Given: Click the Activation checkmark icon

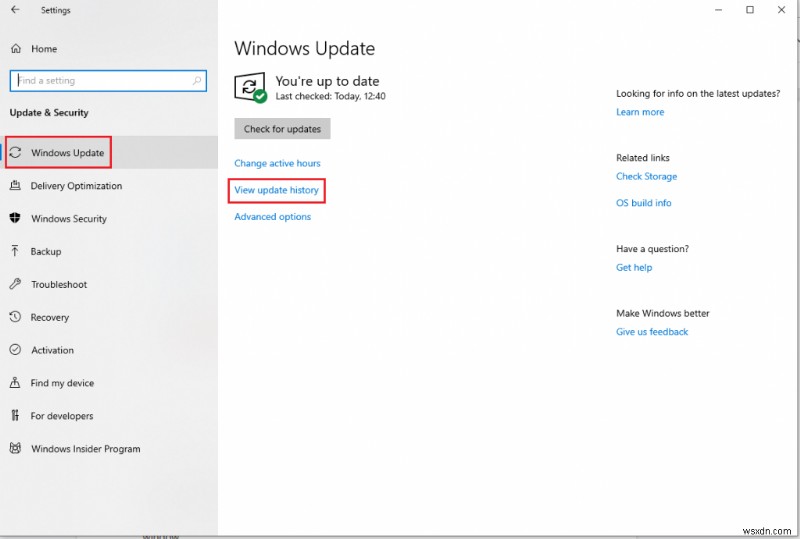Looking at the screenshot, I should 15,350.
